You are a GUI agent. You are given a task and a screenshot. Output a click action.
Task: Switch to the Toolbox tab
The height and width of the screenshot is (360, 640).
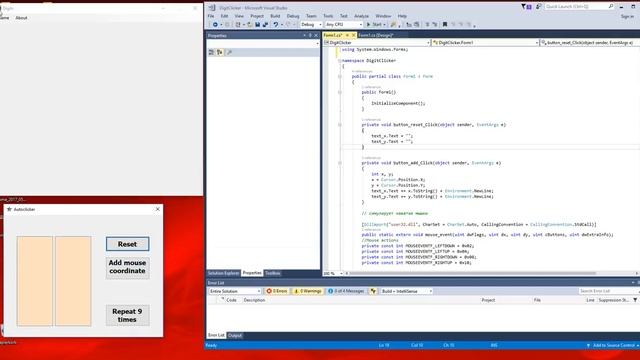pyautogui.click(x=273, y=273)
